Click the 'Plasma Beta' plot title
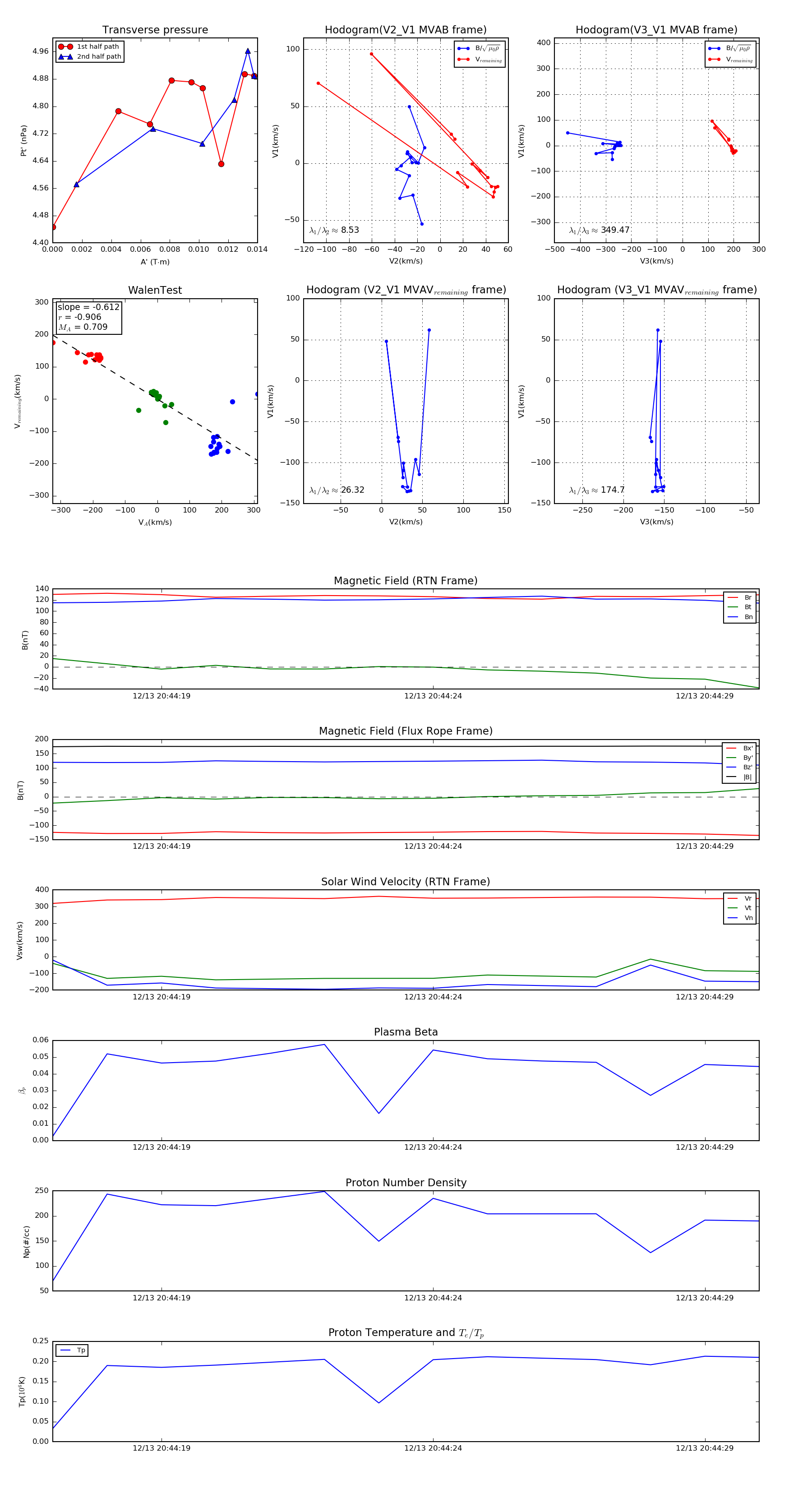 click(x=406, y=1032)
